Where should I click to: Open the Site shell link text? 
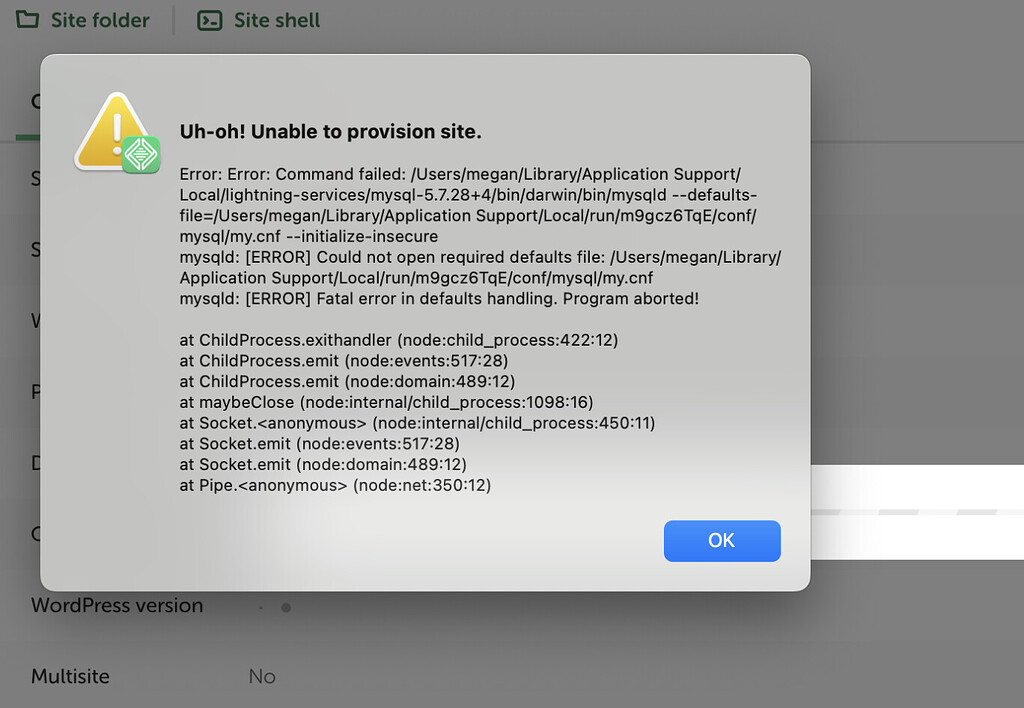point(277,20)
